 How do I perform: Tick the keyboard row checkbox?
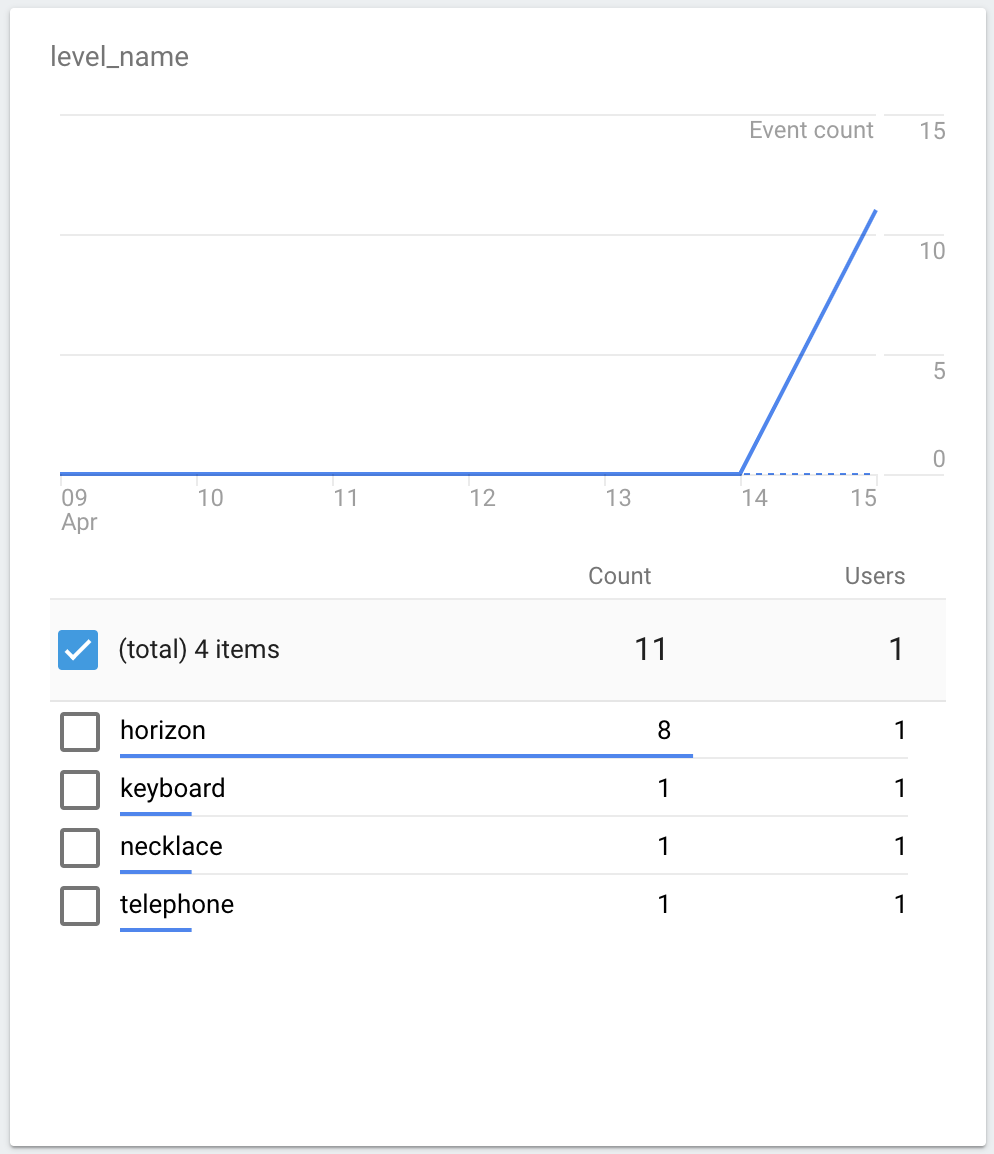[80, 789]
